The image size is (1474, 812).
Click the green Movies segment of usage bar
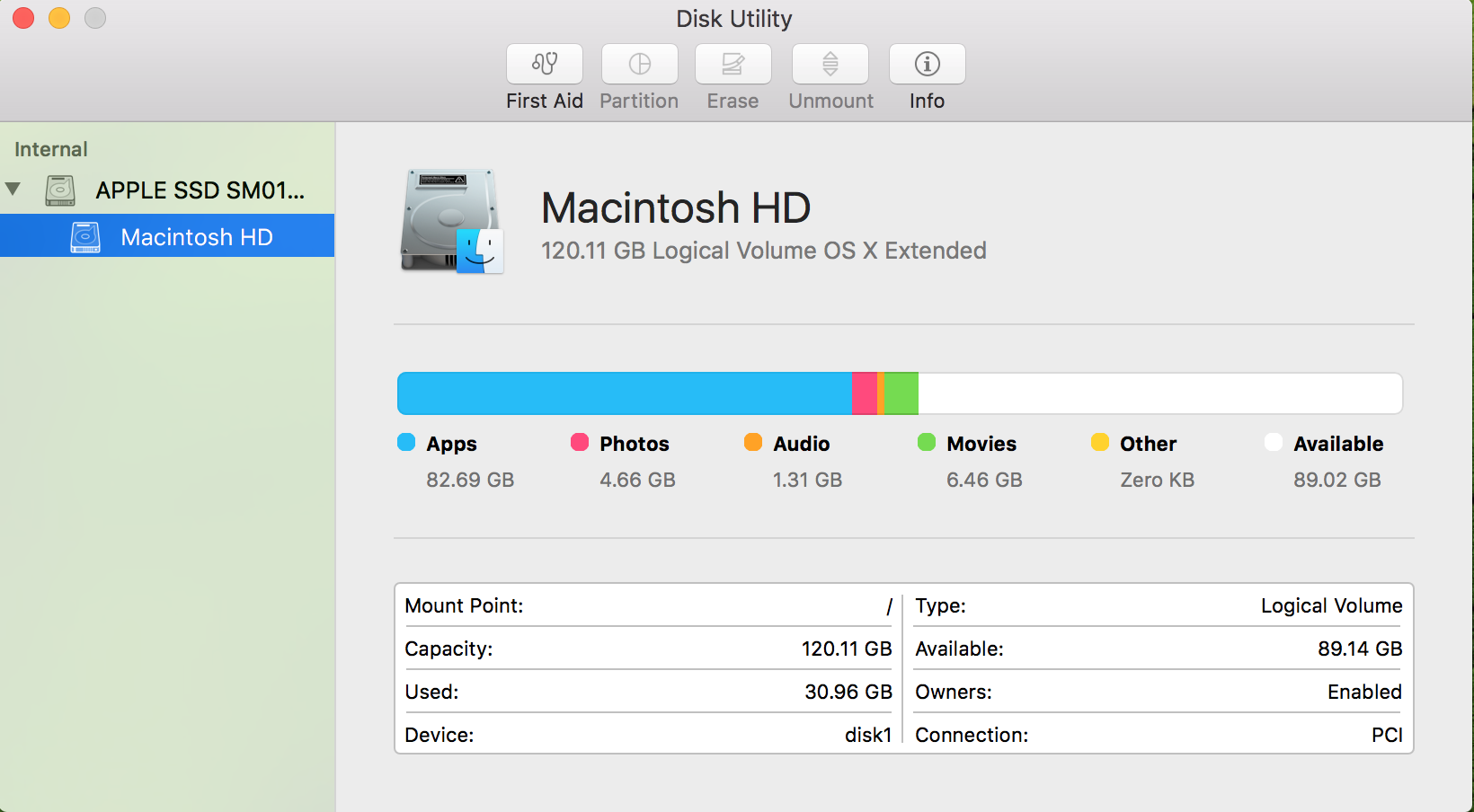click(901, 393)
